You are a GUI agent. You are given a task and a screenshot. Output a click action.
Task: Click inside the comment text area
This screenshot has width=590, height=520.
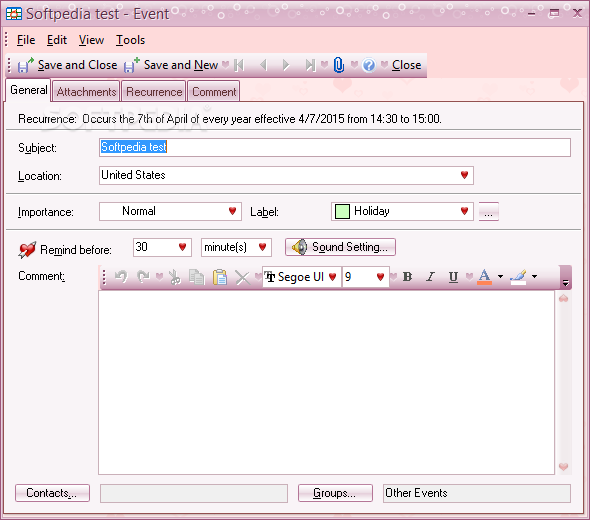[326, 382]
